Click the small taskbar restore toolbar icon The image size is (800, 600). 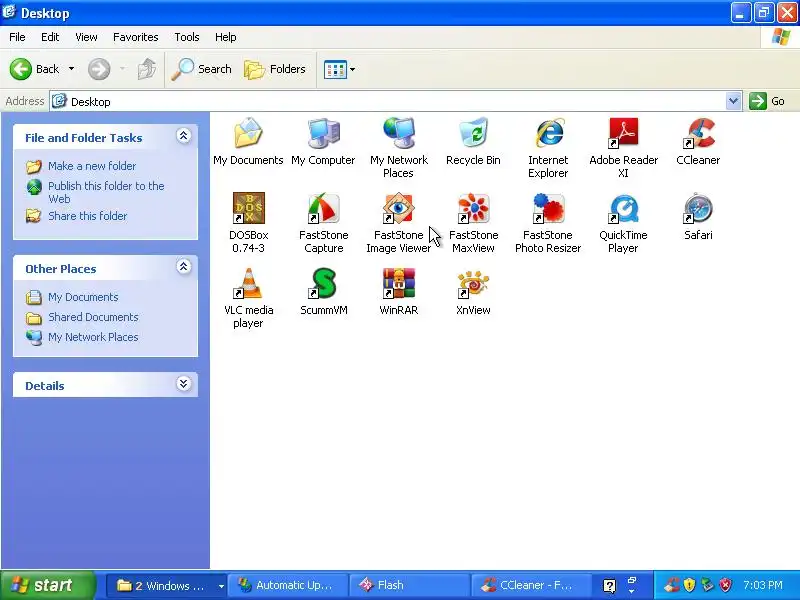coord(632,581)
